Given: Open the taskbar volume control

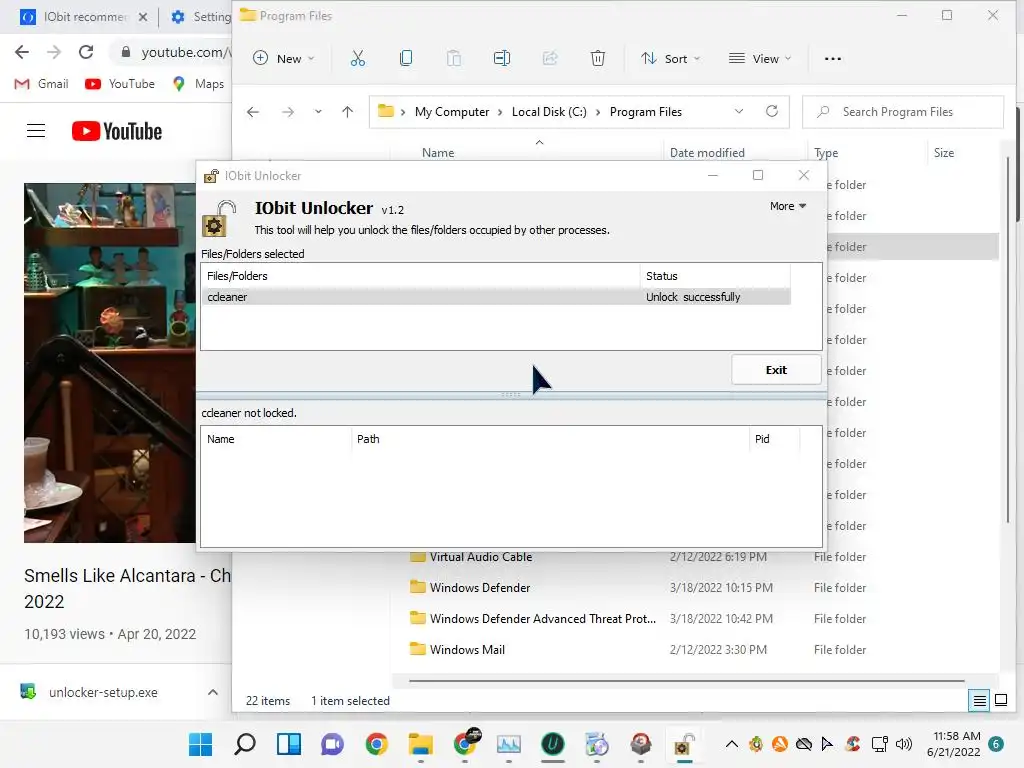Looking at the screenshot, I should pyautogui.click(x=904, y=744).
